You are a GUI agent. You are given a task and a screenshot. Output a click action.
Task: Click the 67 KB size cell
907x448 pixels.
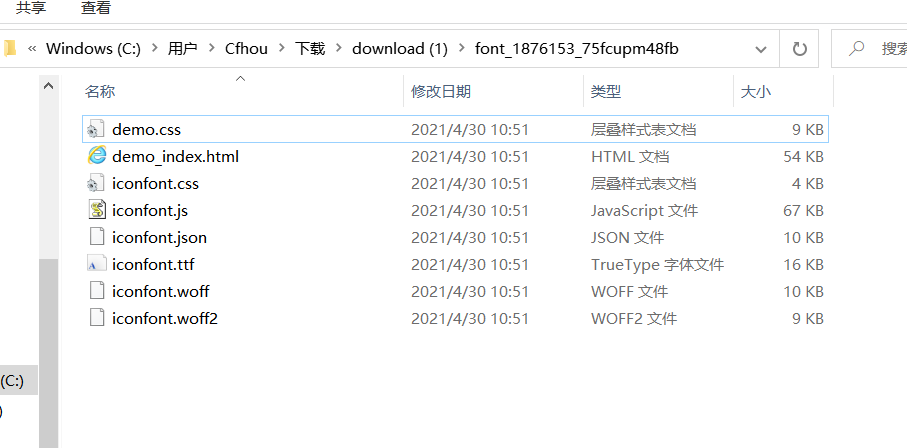pyautogui.click(x=803, y=210)
